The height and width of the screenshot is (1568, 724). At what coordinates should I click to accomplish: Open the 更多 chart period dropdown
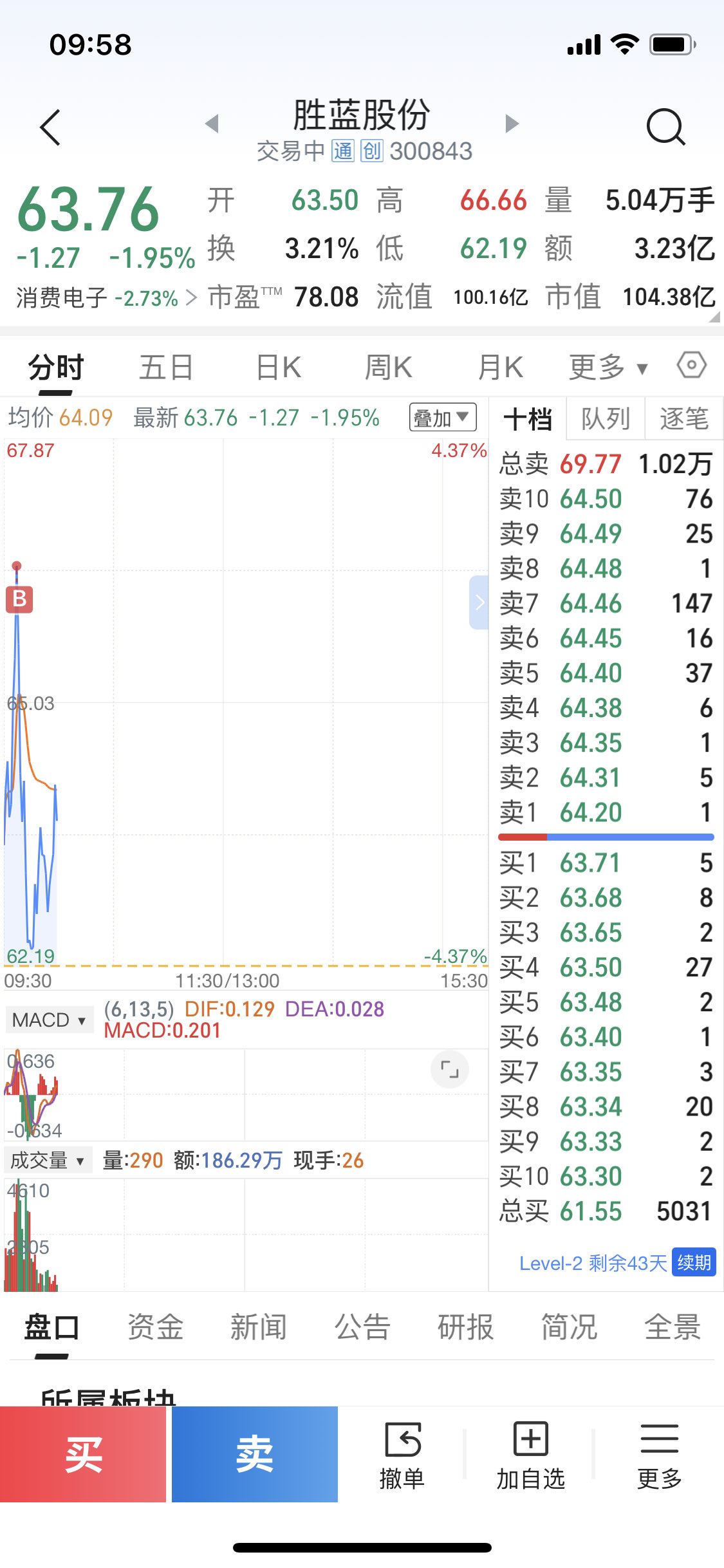click(x=608, y=368)
